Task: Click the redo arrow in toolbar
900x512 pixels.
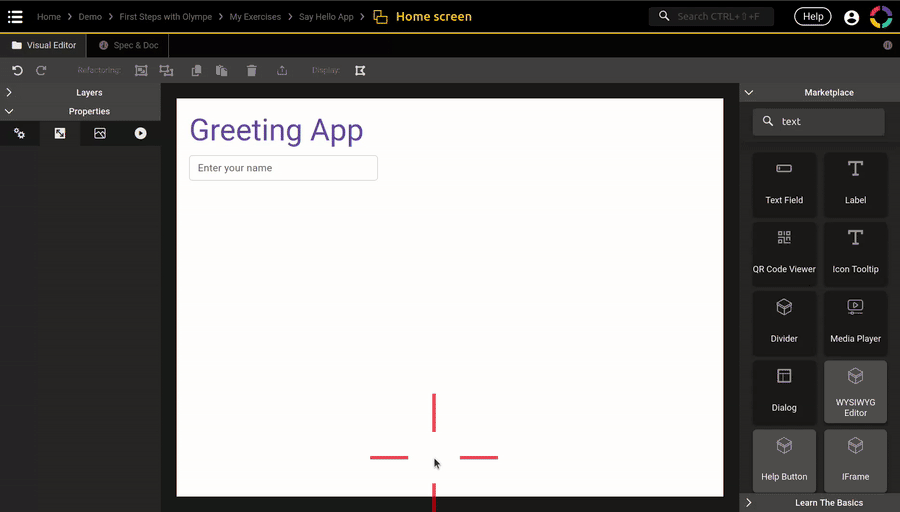Action: [41, 71]
